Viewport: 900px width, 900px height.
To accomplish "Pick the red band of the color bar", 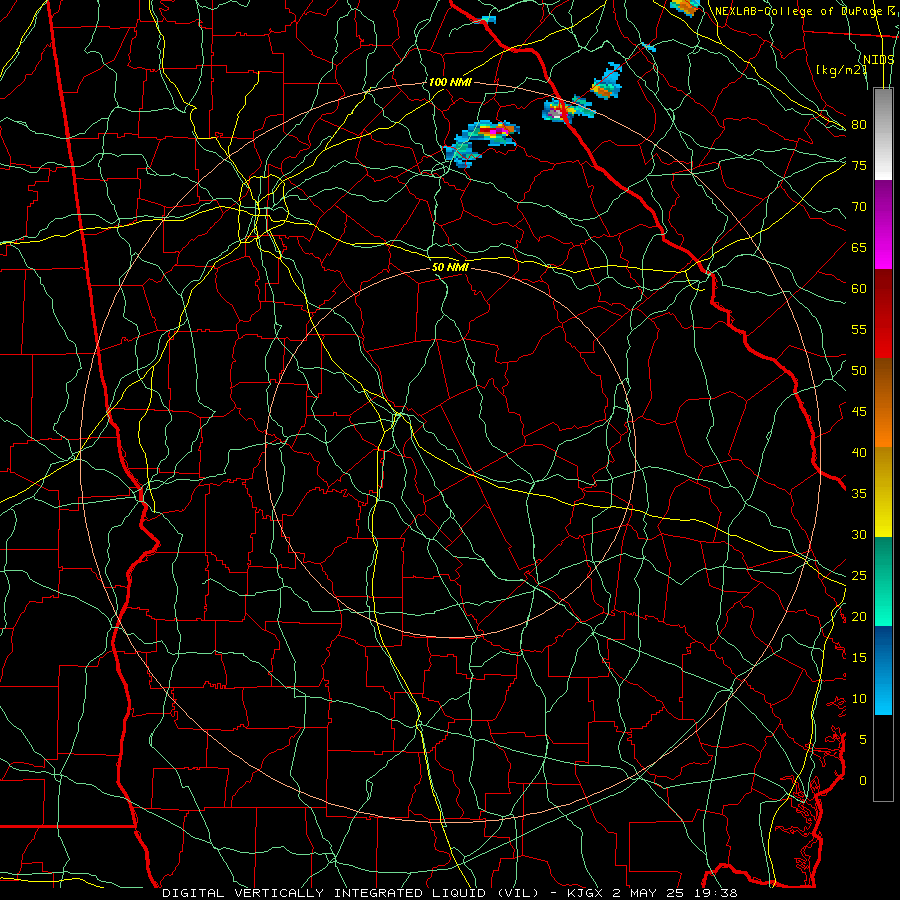I will 883,314.
